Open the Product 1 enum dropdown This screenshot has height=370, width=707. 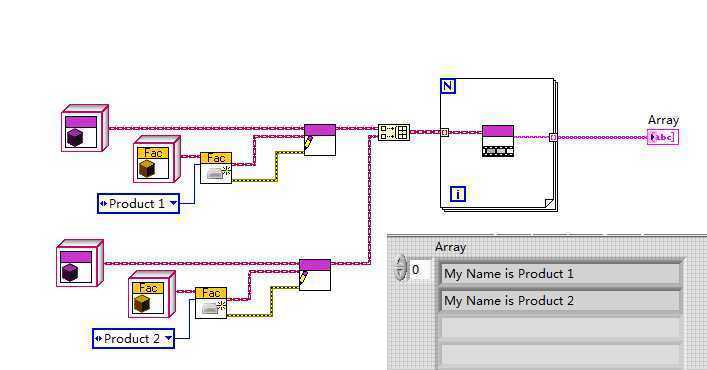click(x=173, y=203)
